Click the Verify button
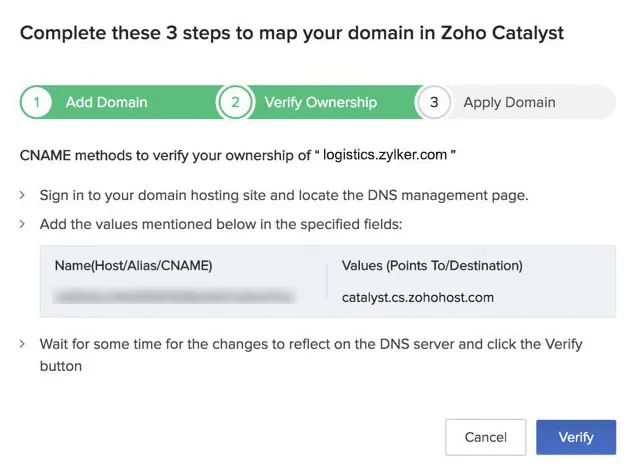 (576, 437)
